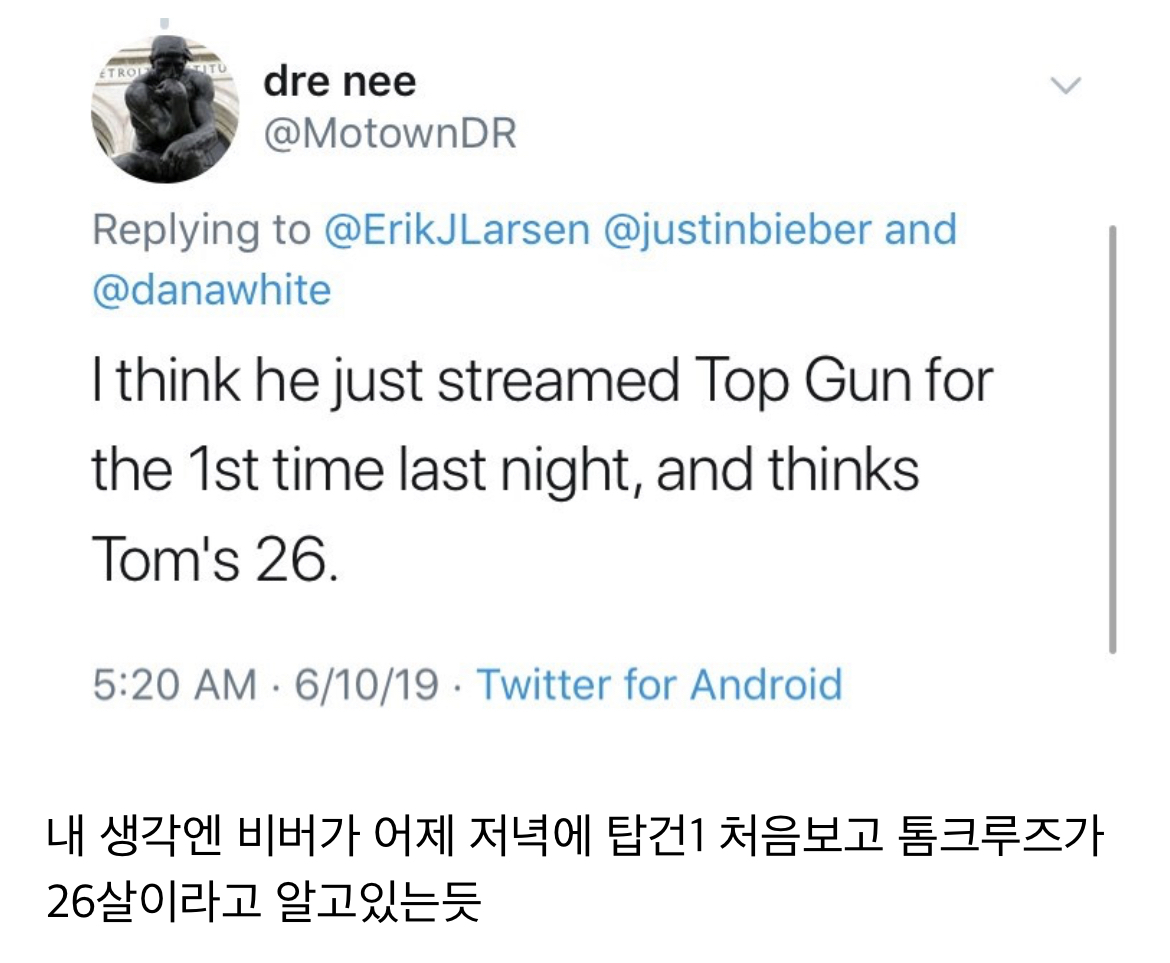This screenshot has height=963, width=1170.
Task: Click the Twitter for Android source link
Action: click(659, 685)
